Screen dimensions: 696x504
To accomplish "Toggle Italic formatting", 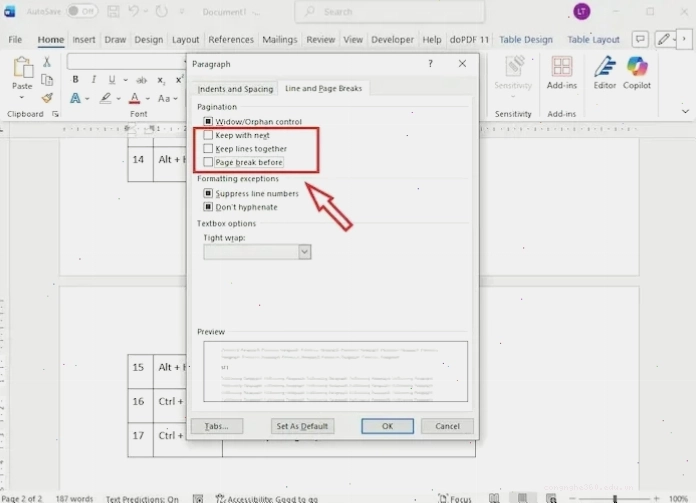I will (x=93, y=79).
